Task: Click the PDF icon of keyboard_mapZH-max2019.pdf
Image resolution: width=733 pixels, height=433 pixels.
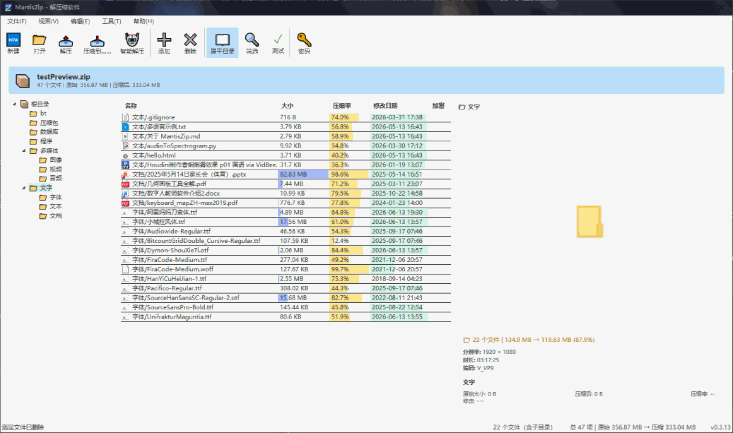Action: (x=125, y=203)
